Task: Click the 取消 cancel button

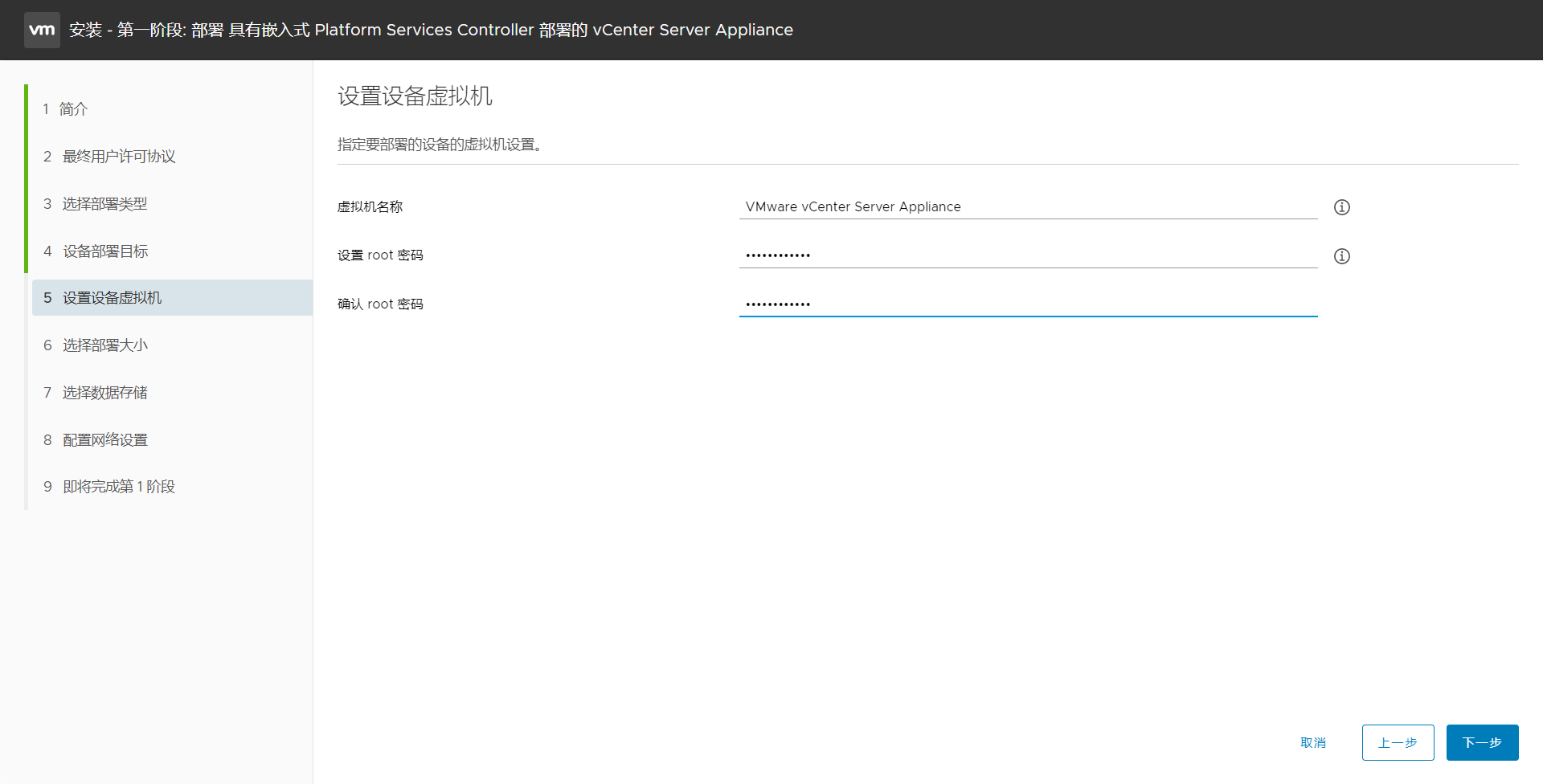Action: (x=1313, y=743)
